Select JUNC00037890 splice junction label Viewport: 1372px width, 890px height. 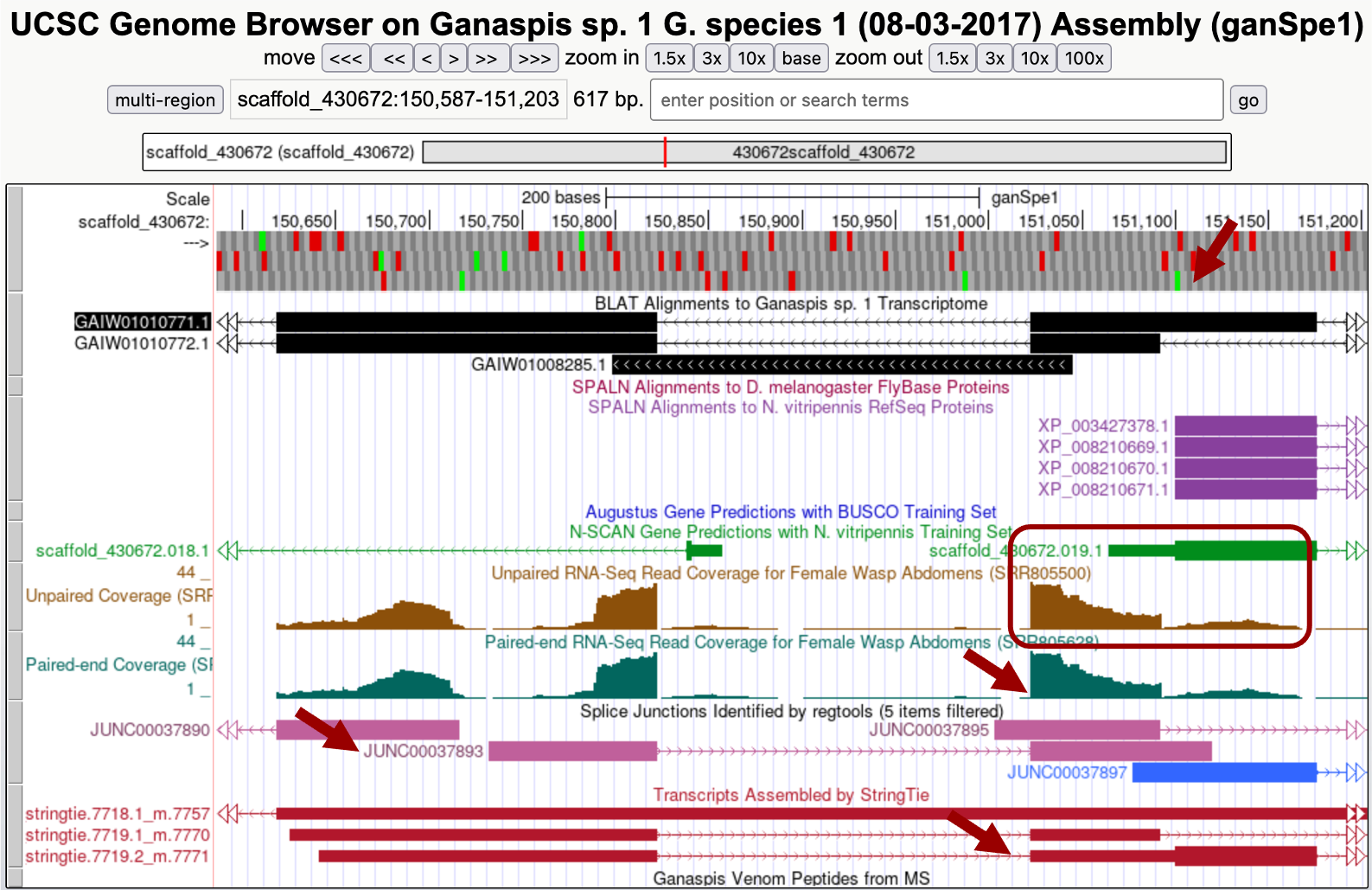pos(150,730)
